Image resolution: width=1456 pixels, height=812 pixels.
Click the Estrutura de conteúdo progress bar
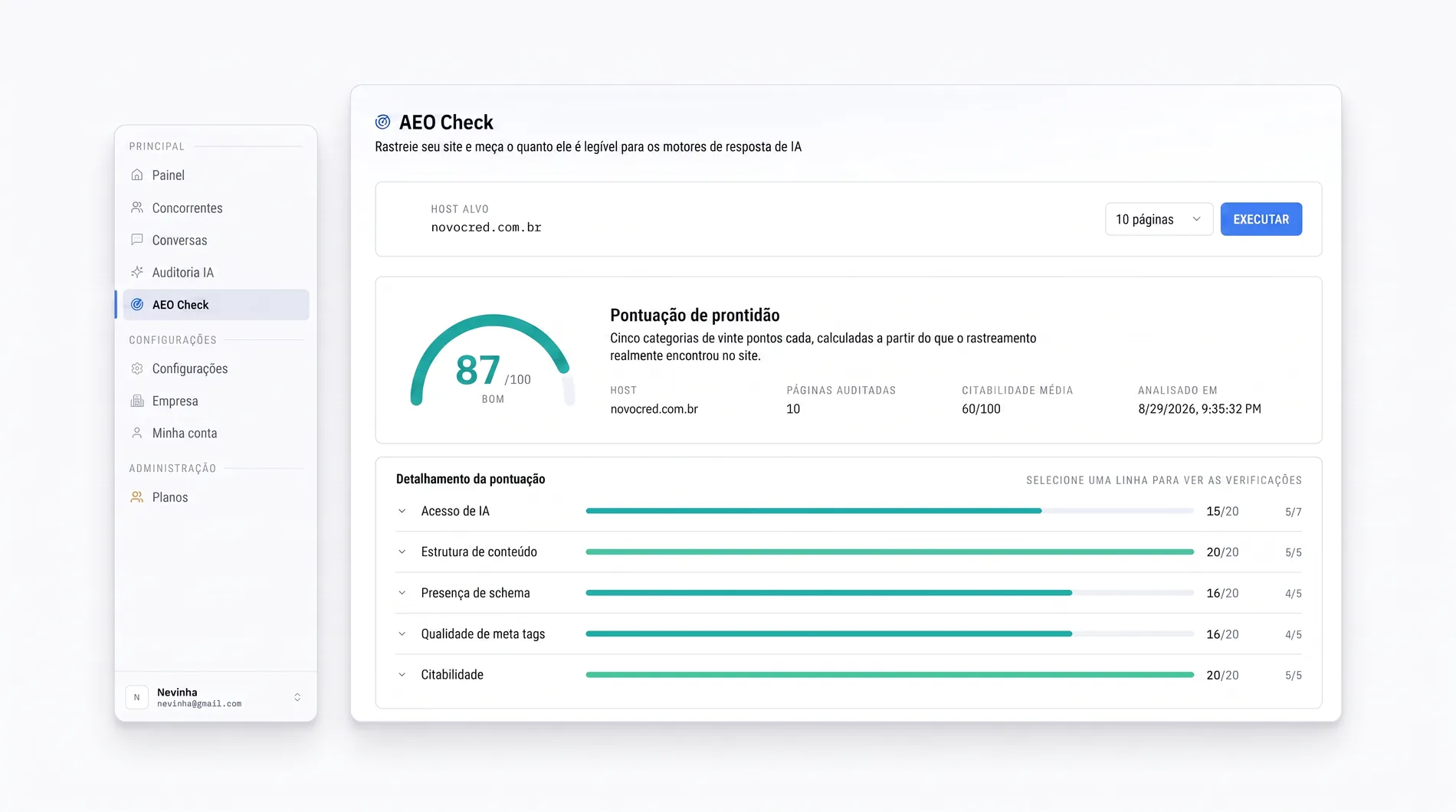pos(890,552)
